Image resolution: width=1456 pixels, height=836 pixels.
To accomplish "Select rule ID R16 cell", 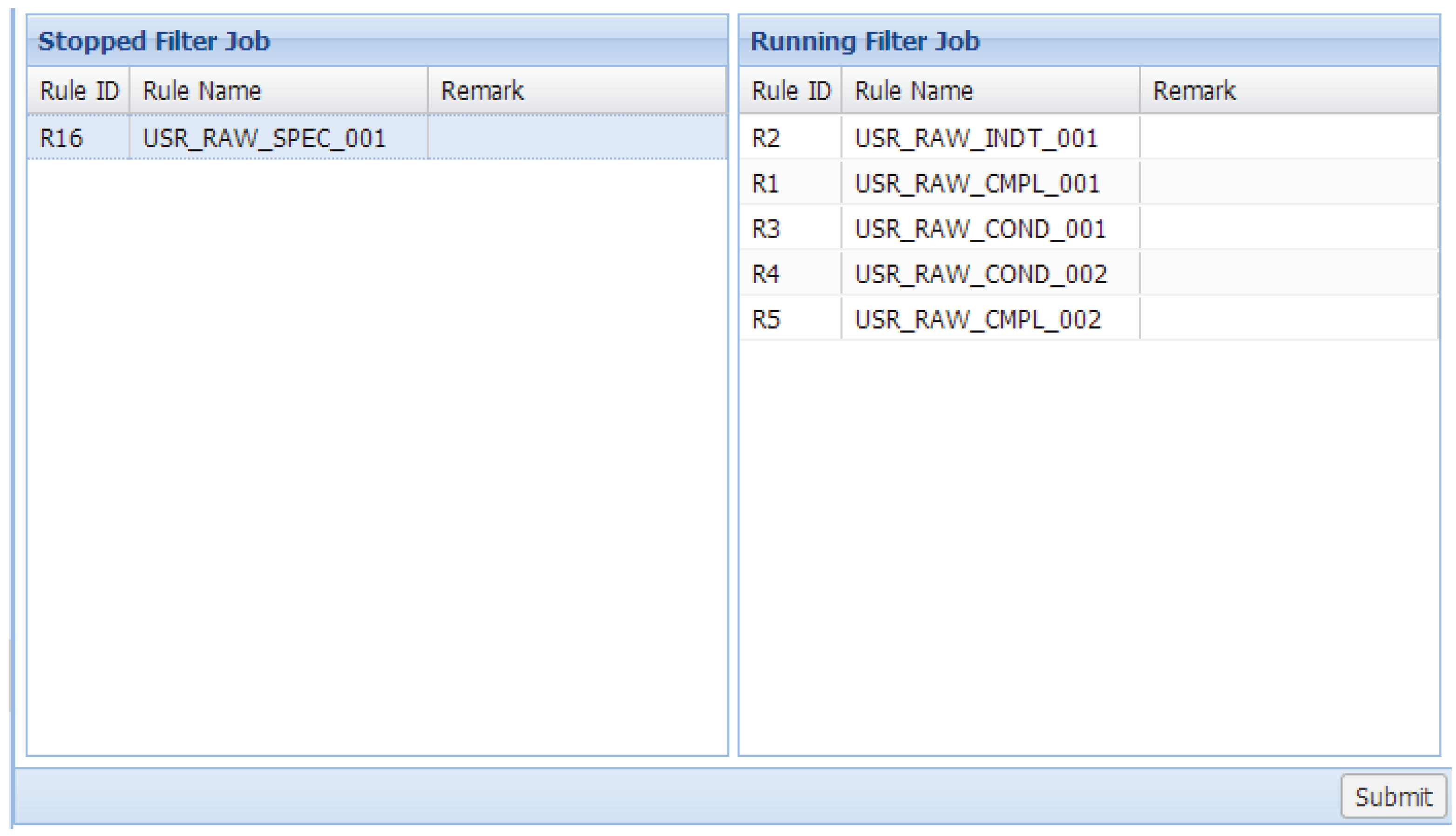I will coord(61,138).
